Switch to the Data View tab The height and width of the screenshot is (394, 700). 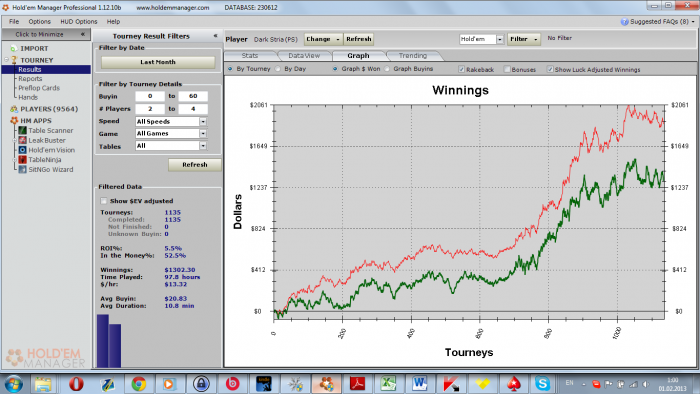coord(304,56)
